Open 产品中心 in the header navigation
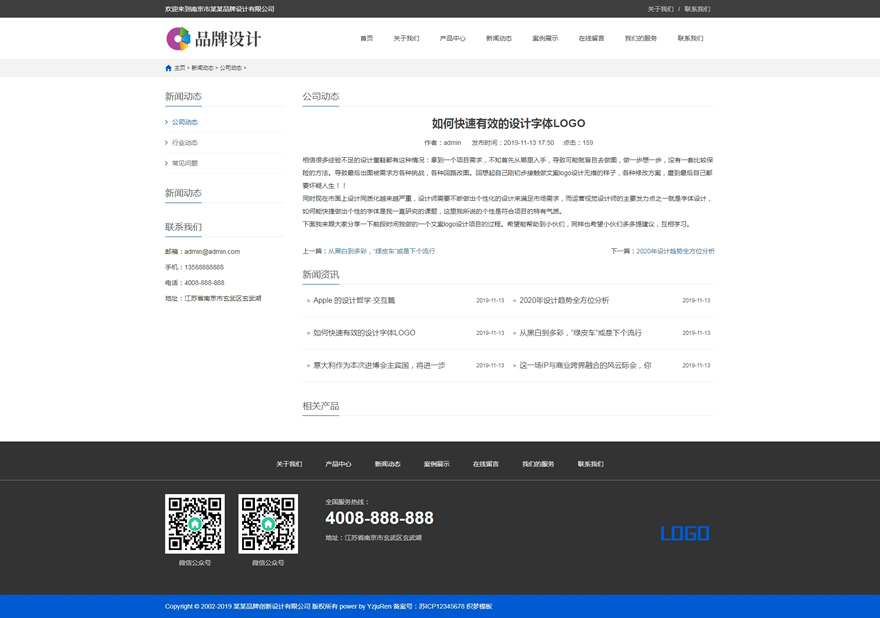This screenshot has height=618, width=880. pyautogui.click(x=452, y=39)
